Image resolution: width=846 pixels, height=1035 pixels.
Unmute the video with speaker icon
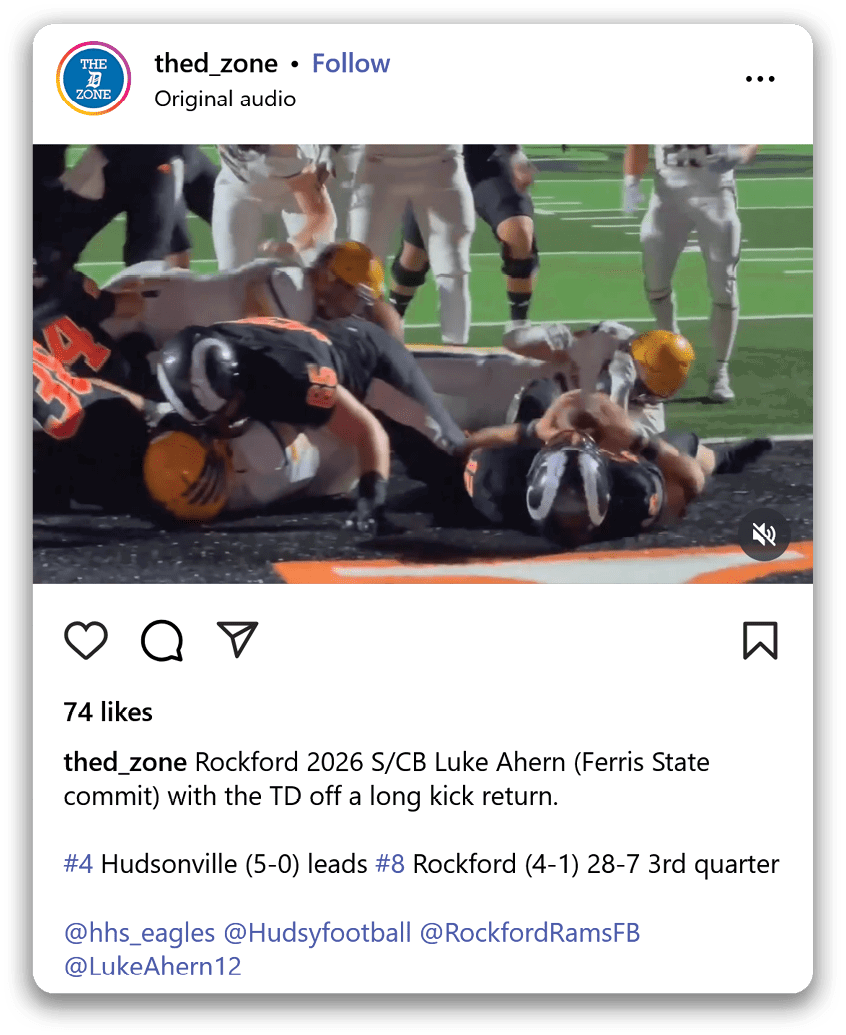coord(764,534)
